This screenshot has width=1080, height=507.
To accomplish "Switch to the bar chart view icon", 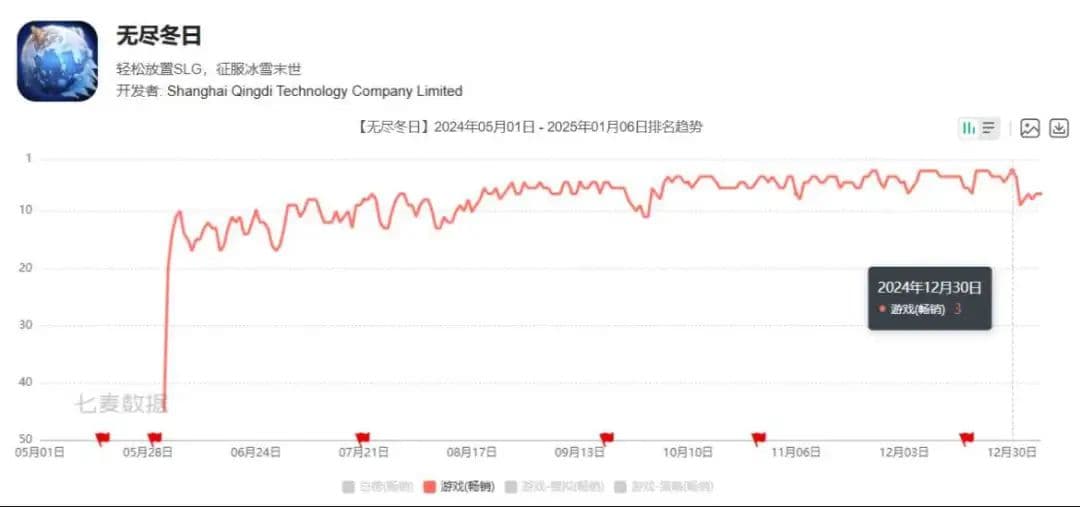I will pyautogui.click(x=968, y=128).
